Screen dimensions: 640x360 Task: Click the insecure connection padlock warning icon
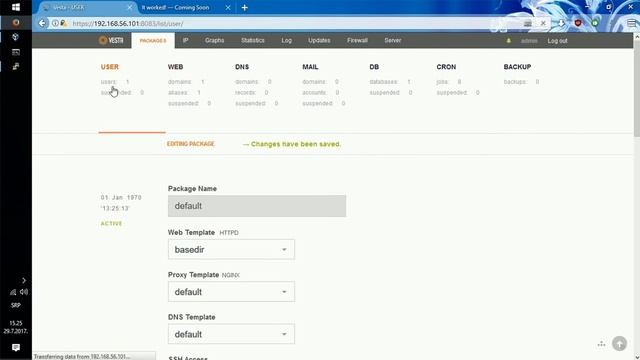click(x=64, y=23)
